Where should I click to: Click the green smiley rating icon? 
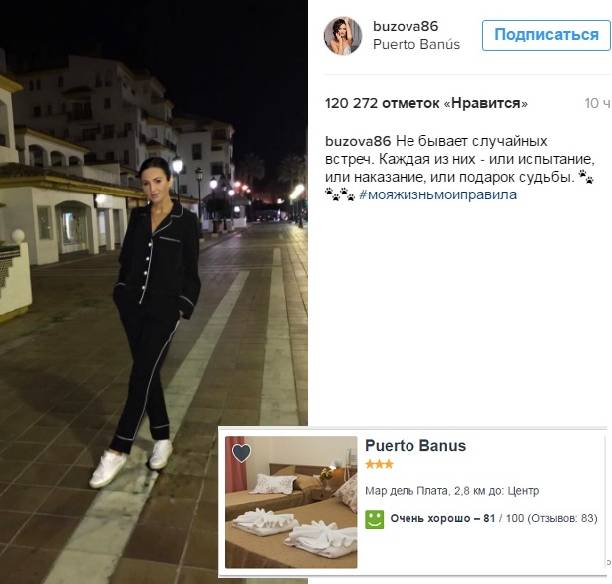pos(374,519)
